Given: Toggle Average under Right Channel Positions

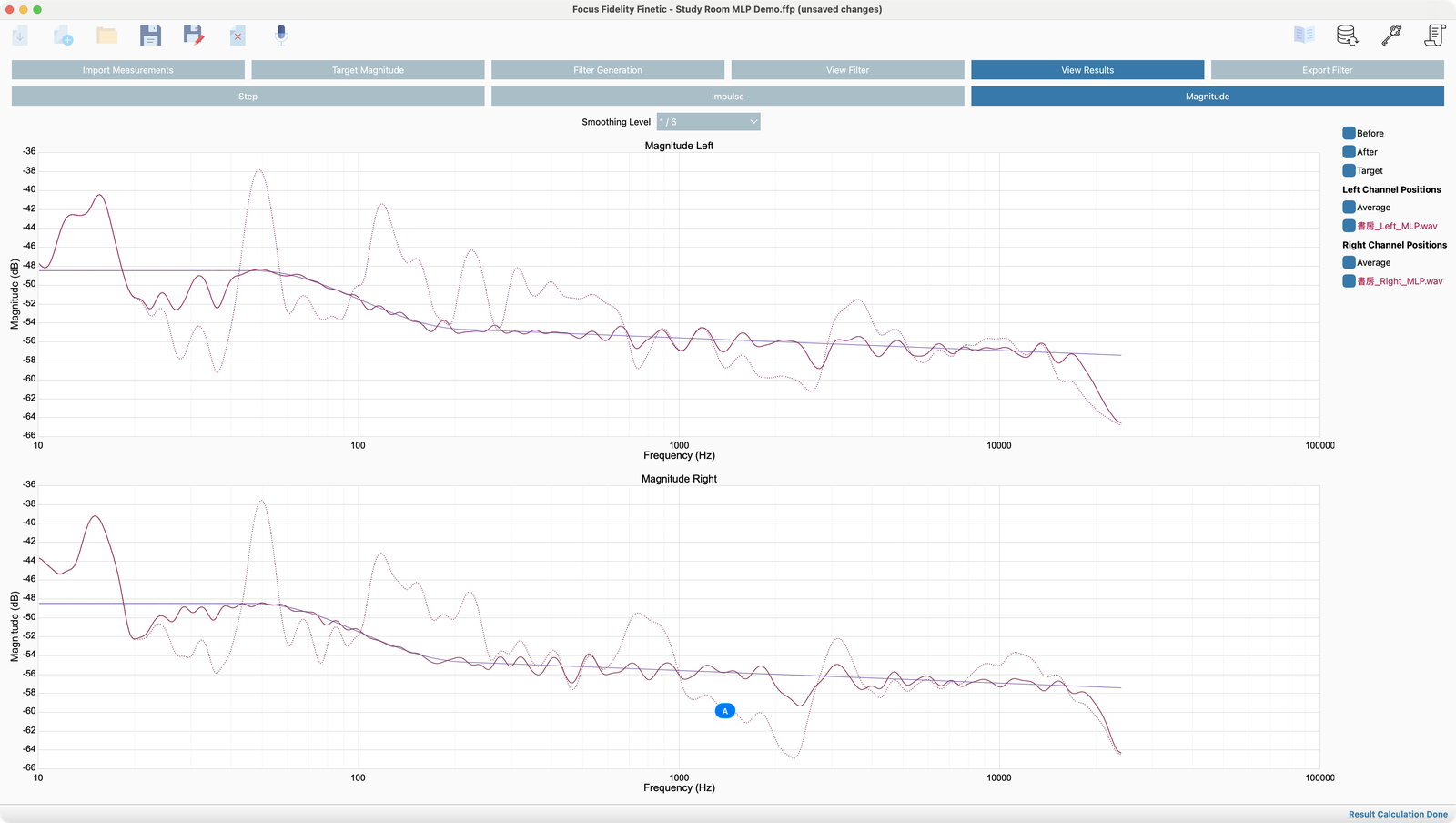Looking at the screenshot, I should click(1350, 262).
